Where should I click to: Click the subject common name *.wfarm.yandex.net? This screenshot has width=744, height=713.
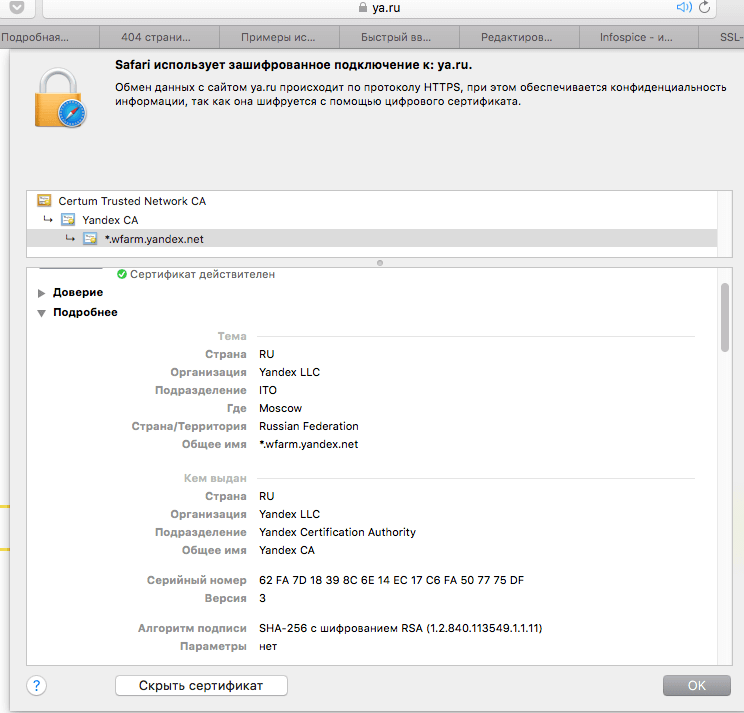coord(308,444)
